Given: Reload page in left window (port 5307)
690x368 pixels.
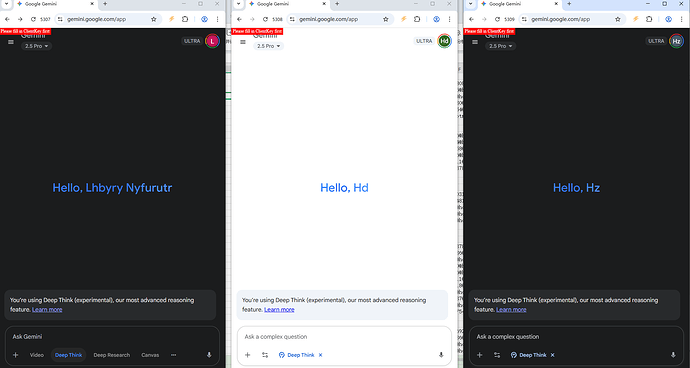Looking at the screenshot, I should pyautogui.click(x=33, y=19).
